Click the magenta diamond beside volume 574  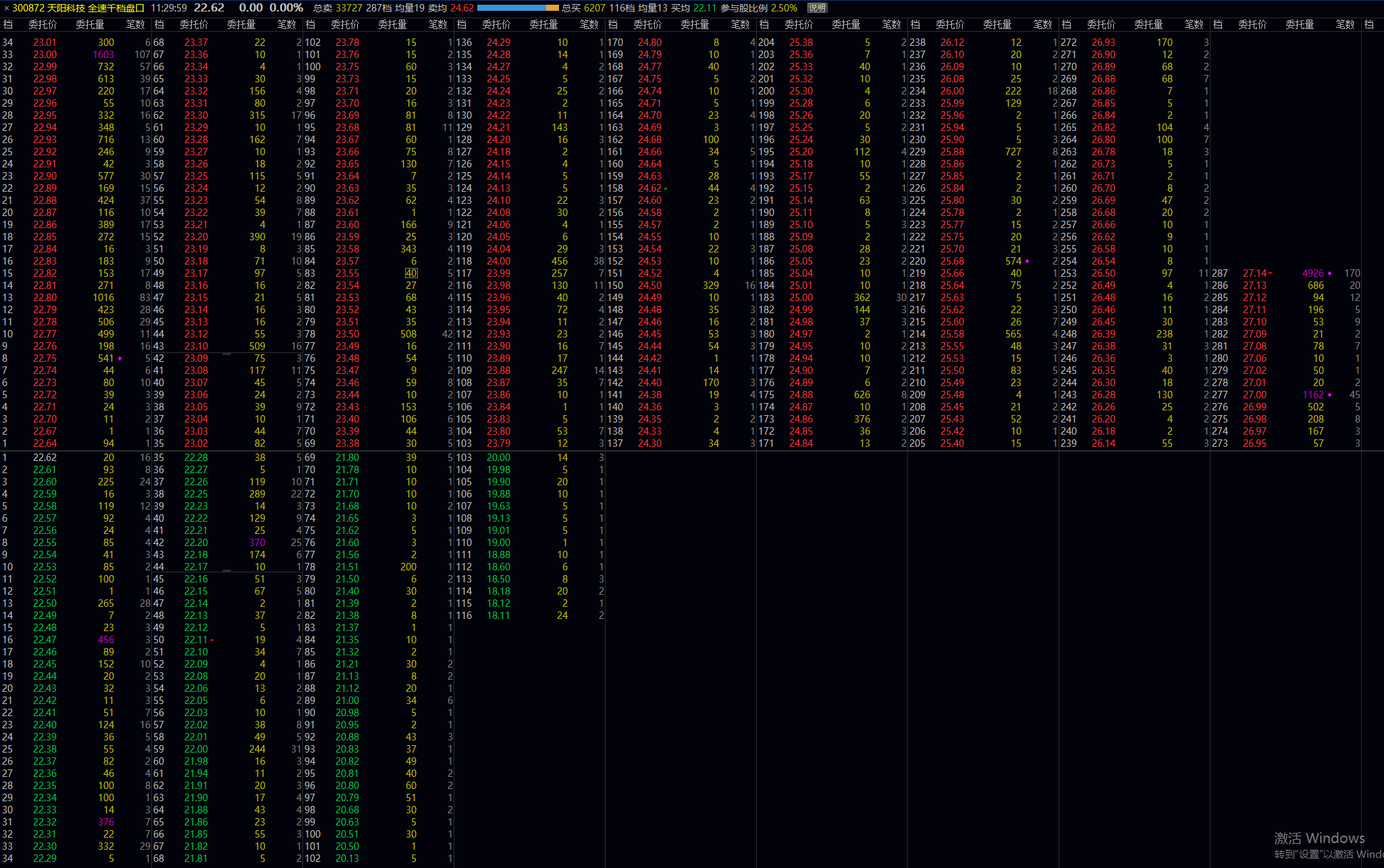[1028, 261]
